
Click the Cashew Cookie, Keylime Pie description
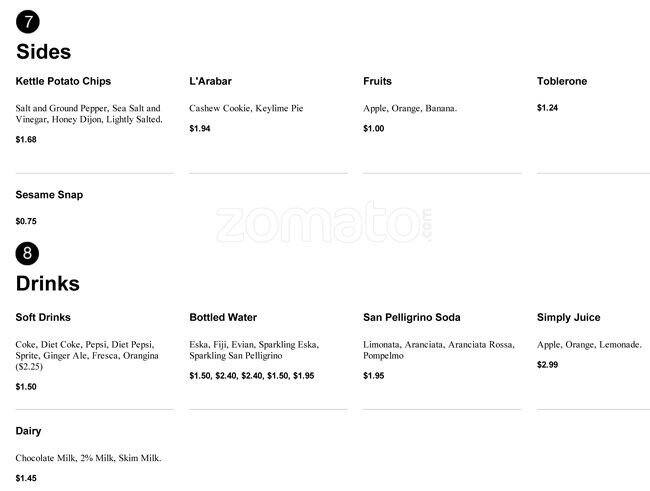[246, 108]
